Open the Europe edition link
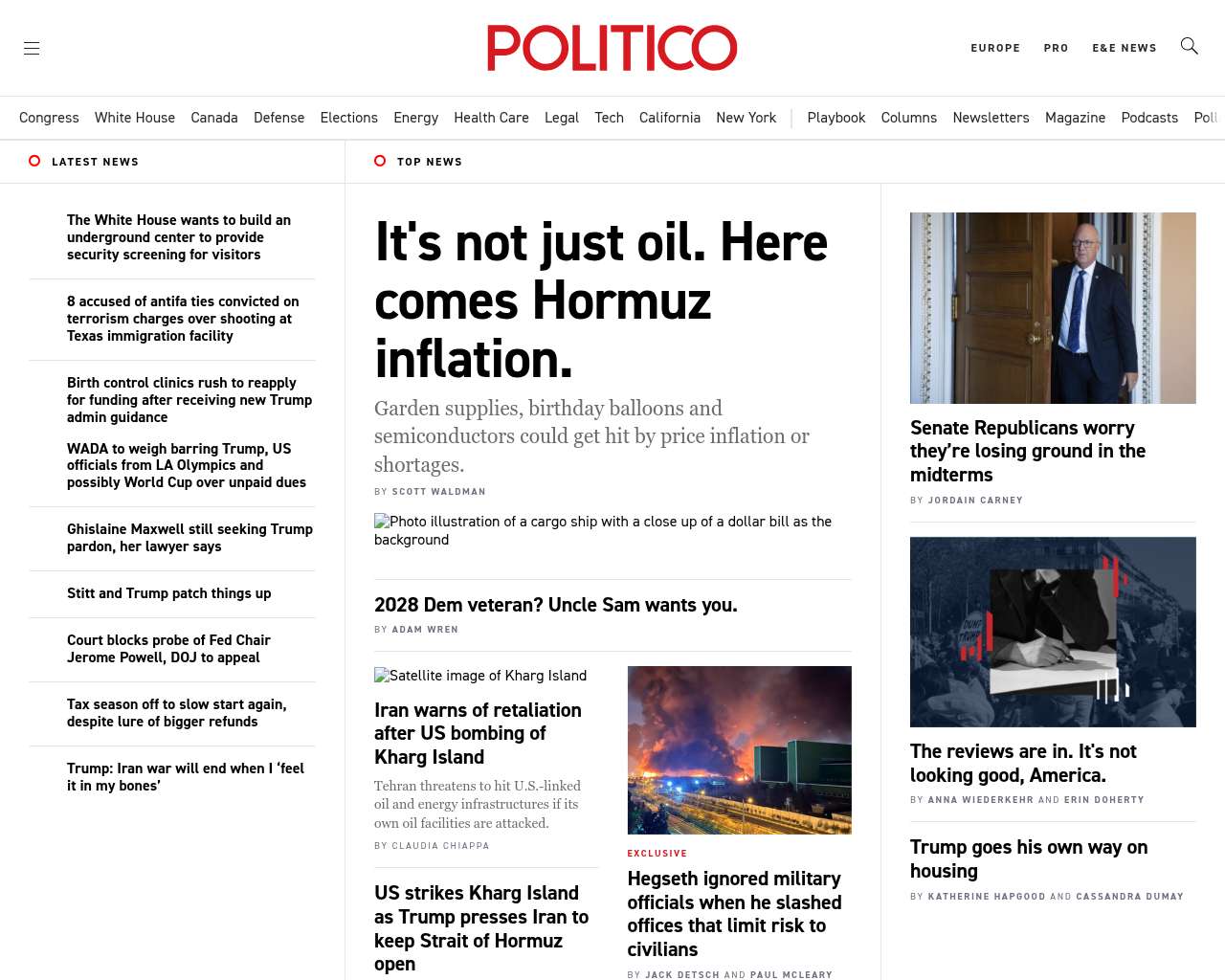Viewport: 1225px width, 980px height. click(x=995, y=48)
